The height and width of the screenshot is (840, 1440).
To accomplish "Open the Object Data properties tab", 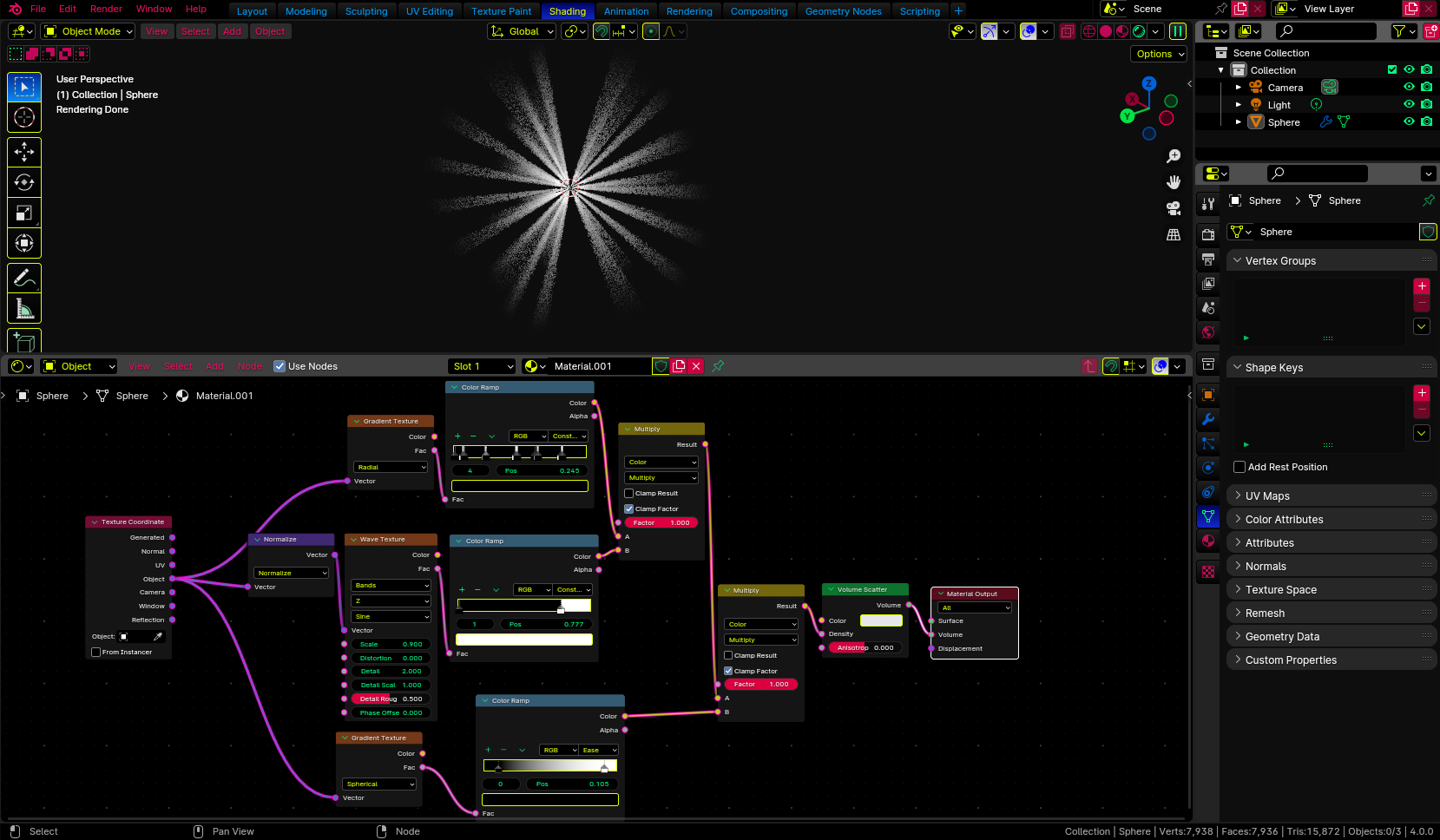I will coord(1208,516).
